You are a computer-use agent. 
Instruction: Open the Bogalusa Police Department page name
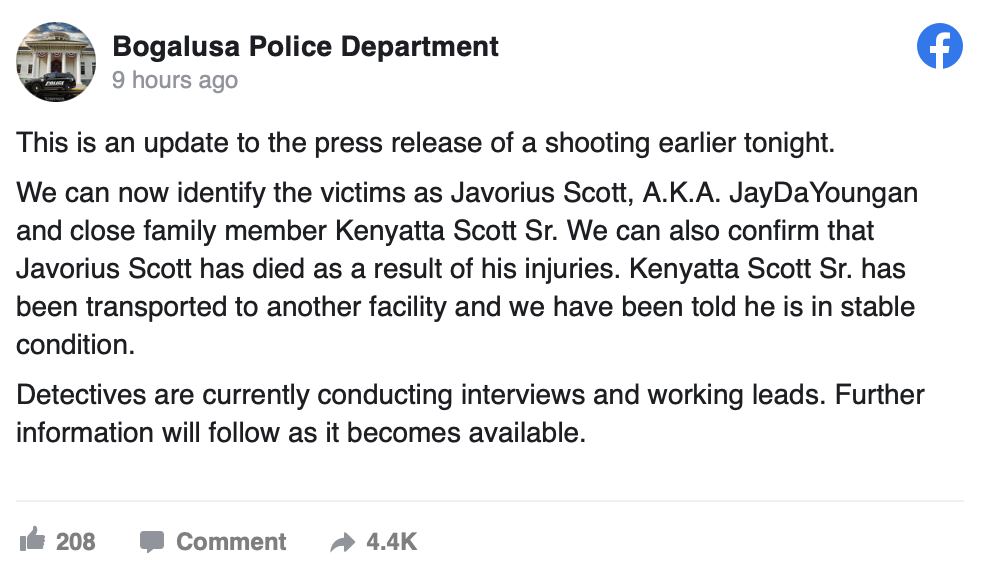[x=306, y=46]
